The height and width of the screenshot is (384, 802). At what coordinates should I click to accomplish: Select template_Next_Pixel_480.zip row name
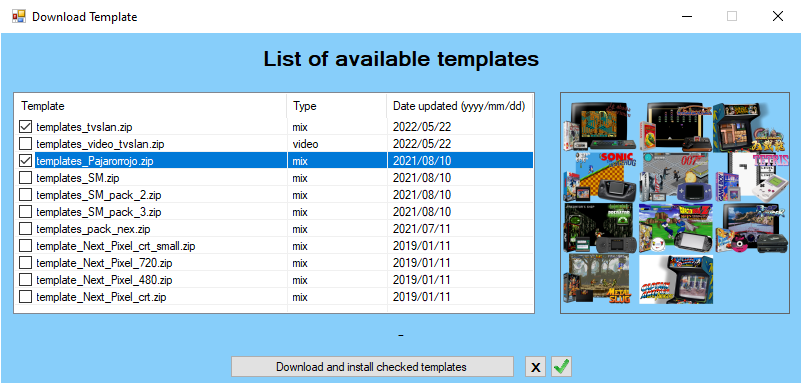(104, 280)
